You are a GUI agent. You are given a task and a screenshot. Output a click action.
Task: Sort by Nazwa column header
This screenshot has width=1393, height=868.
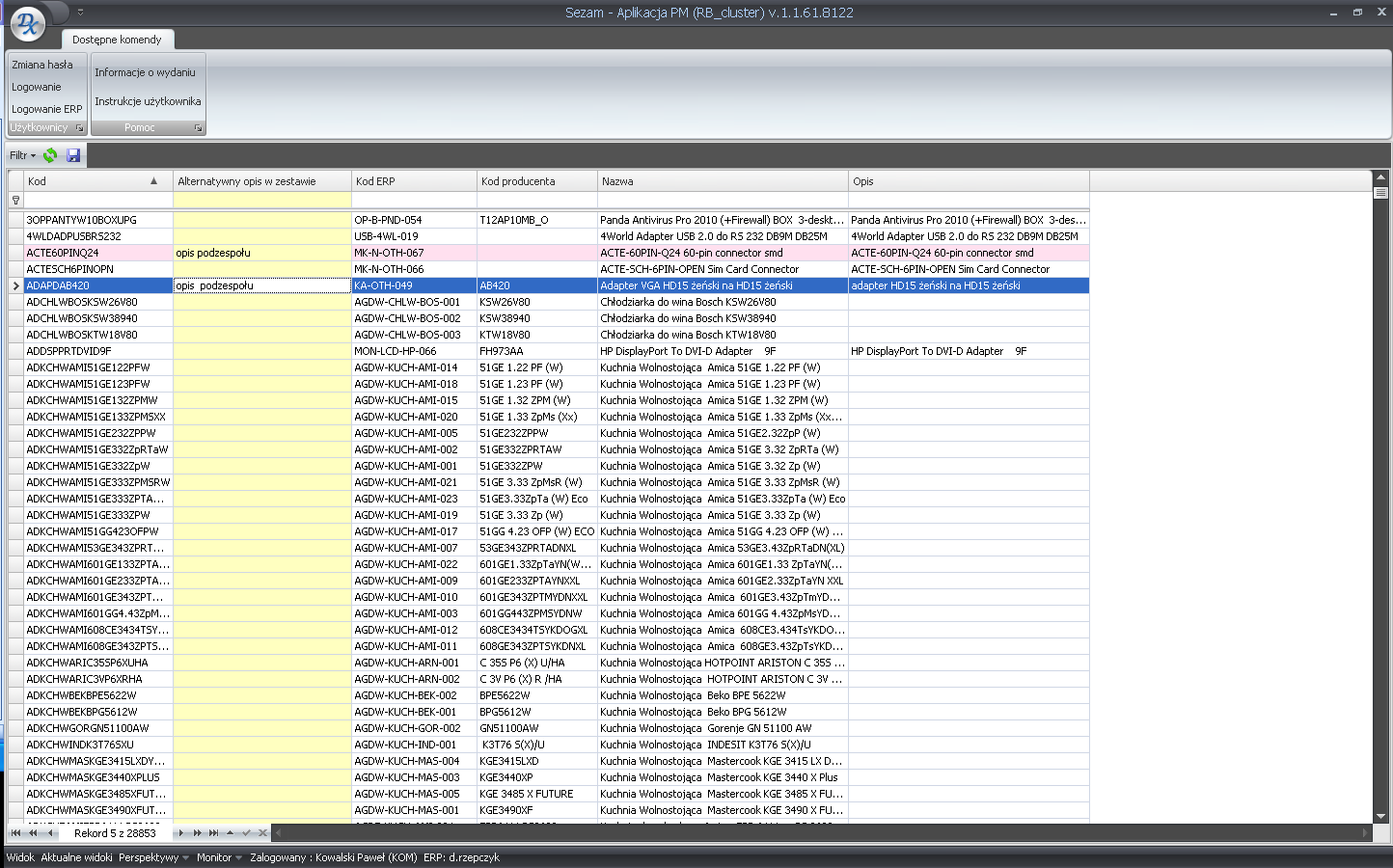click(723, 181)
